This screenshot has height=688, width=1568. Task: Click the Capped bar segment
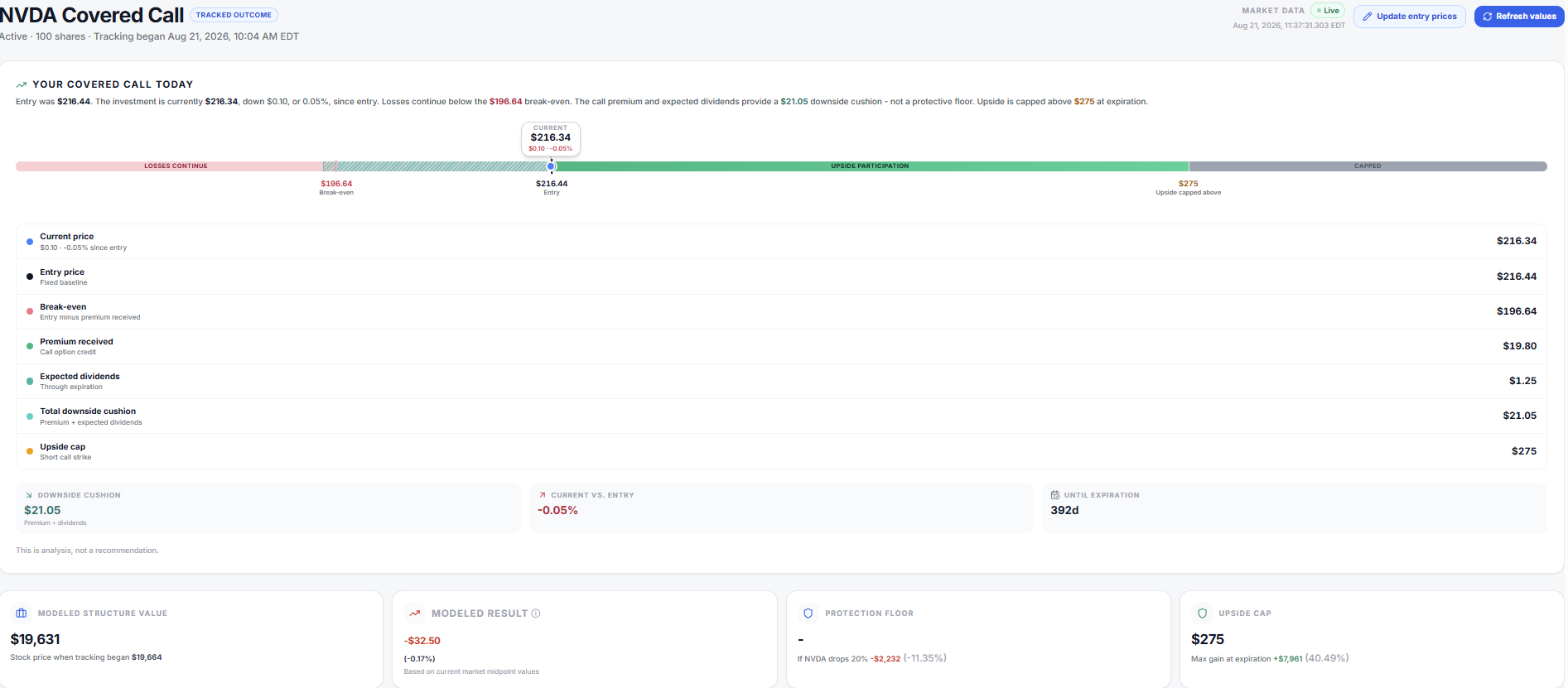(1368, 166)
